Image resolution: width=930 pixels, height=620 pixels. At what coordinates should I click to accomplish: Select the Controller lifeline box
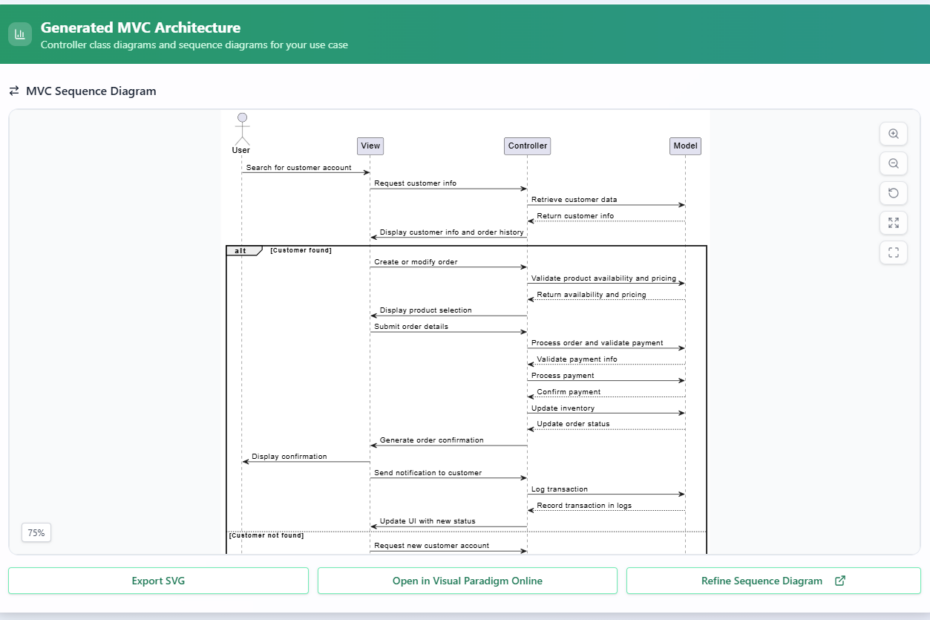[527, 145]
